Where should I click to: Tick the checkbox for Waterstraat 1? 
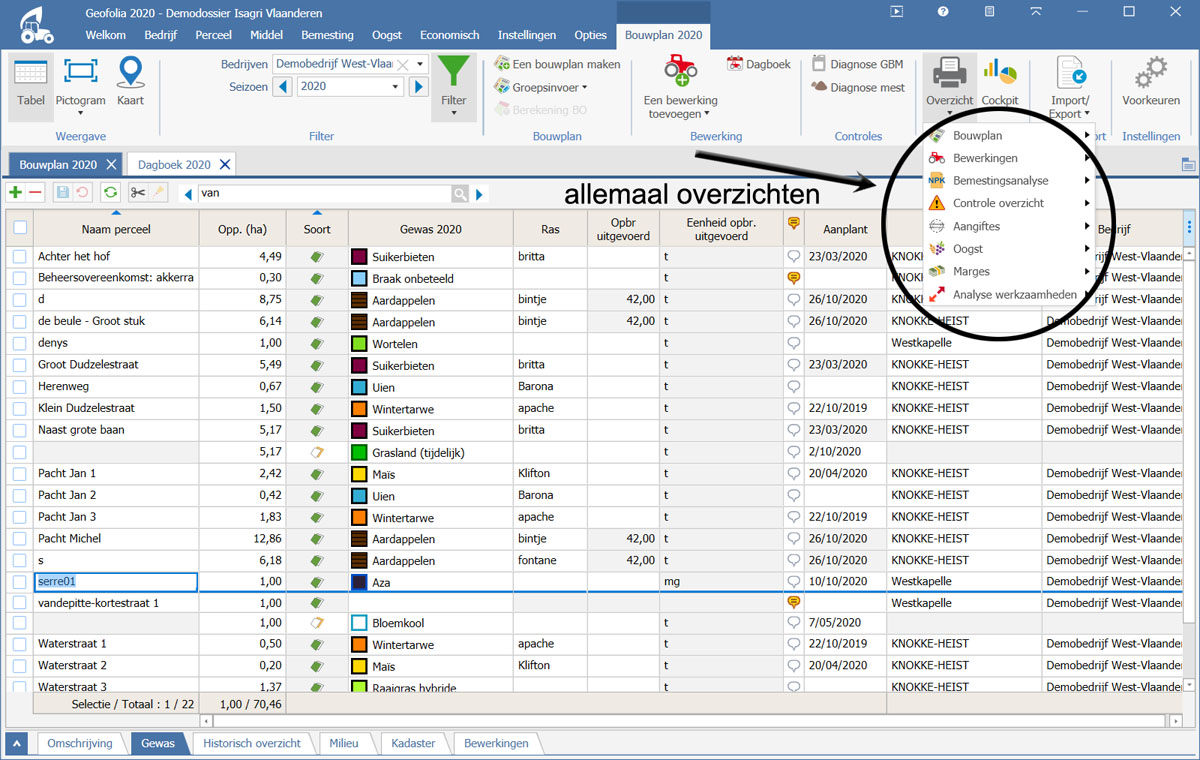pyautogui.click(x=20, y=644)
